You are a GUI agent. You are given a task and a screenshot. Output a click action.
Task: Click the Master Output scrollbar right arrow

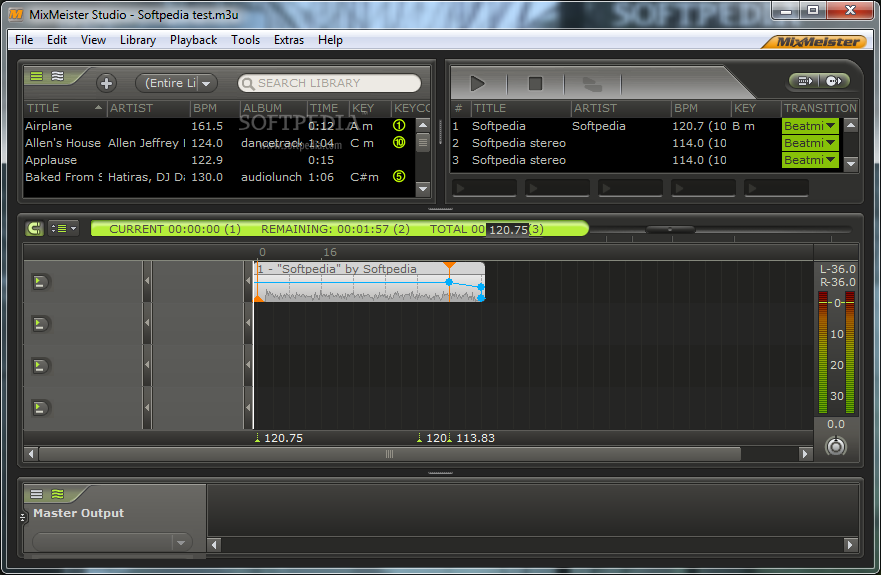(x=850, y=544)
